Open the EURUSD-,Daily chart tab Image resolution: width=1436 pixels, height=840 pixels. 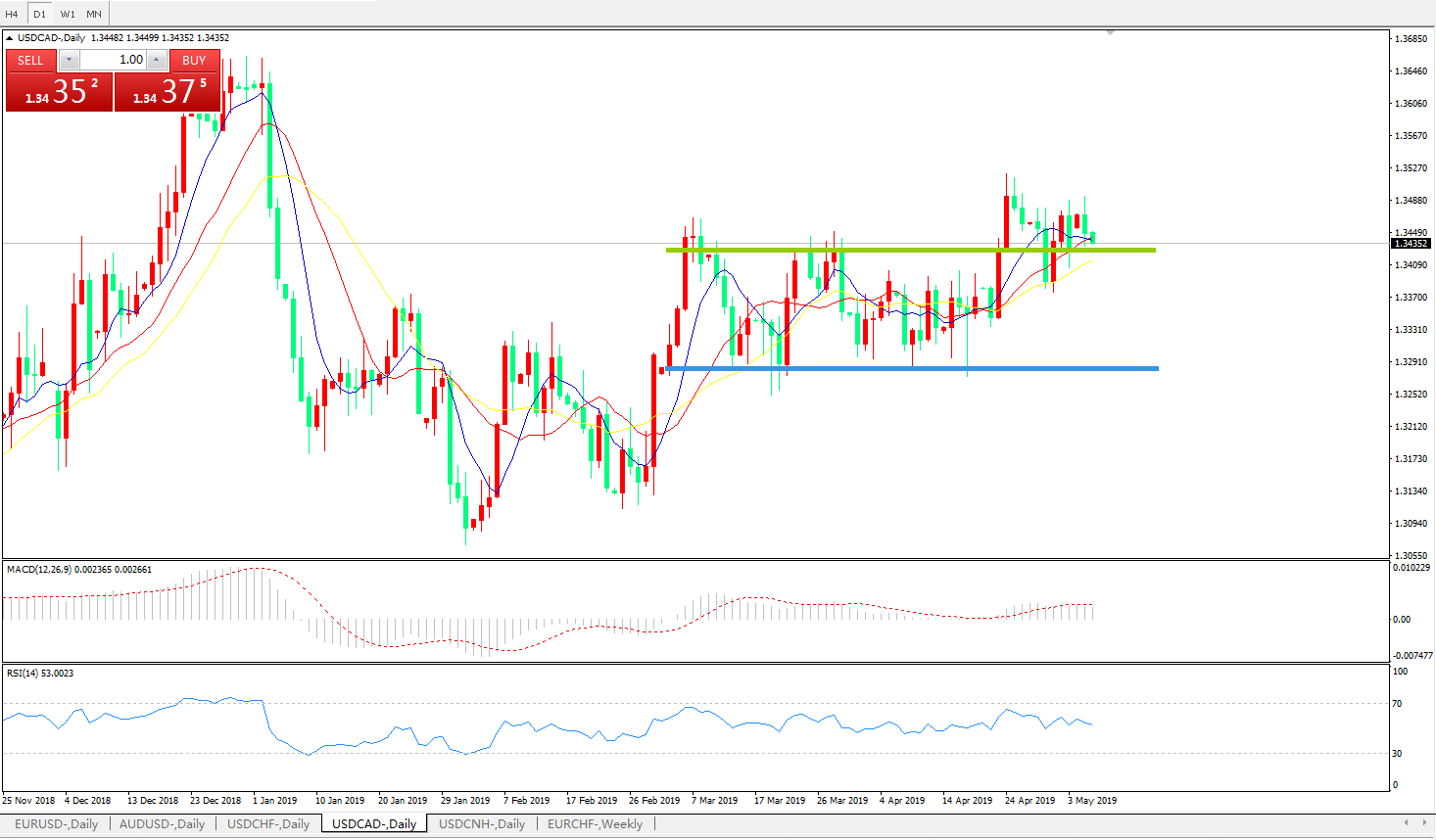pyautogui.click(x=56, y=824)
